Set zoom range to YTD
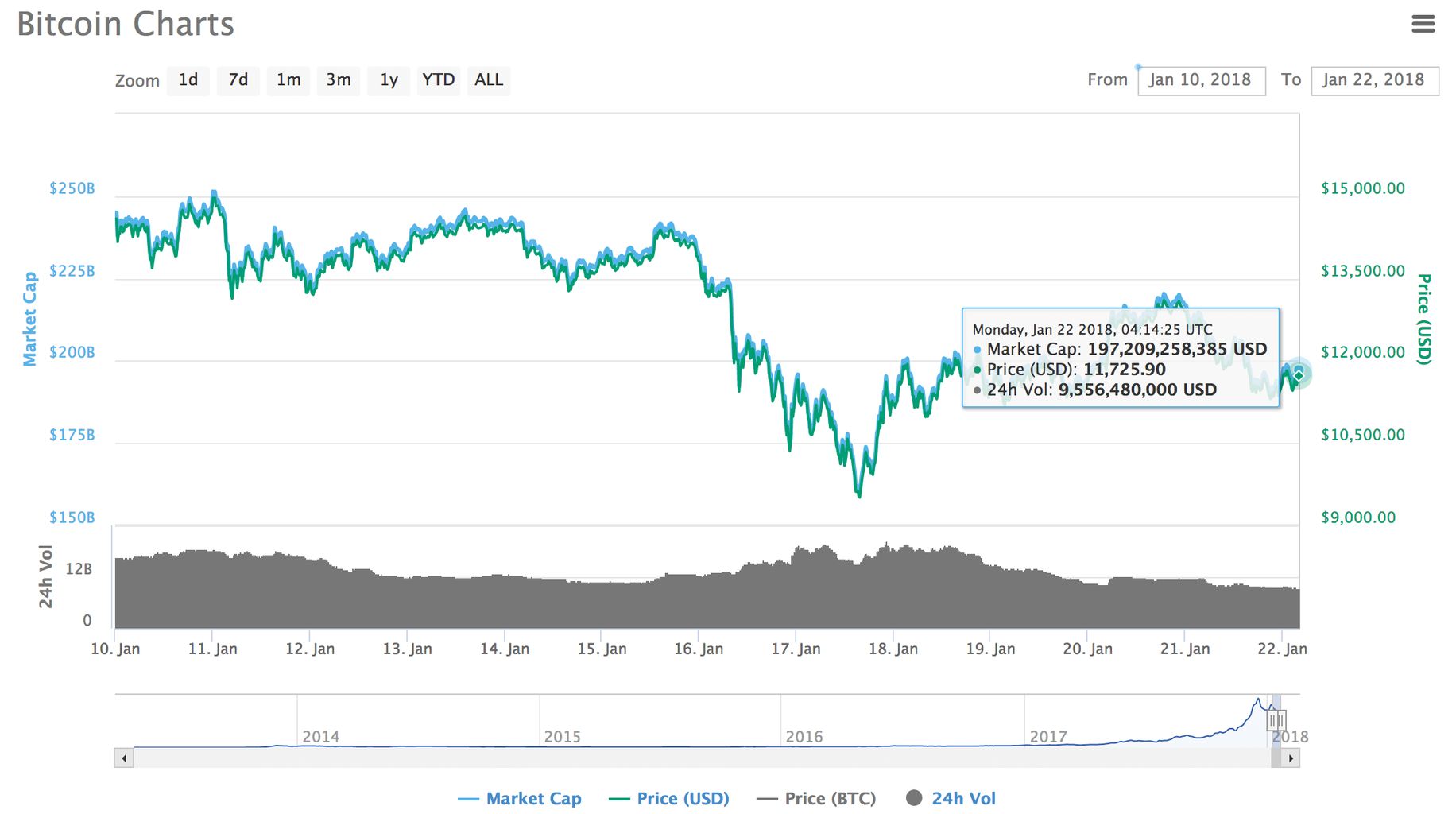Viewport: 1456px width, 814px height. [439, 80]
